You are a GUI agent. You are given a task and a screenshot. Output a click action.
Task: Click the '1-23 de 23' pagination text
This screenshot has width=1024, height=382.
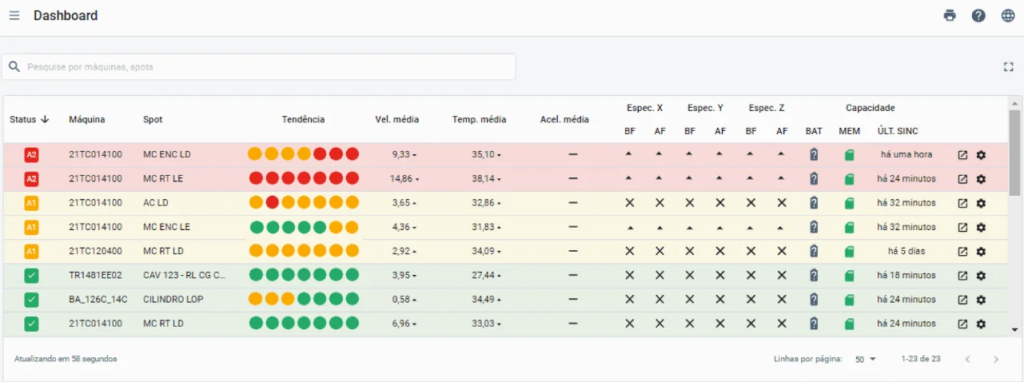921,359
